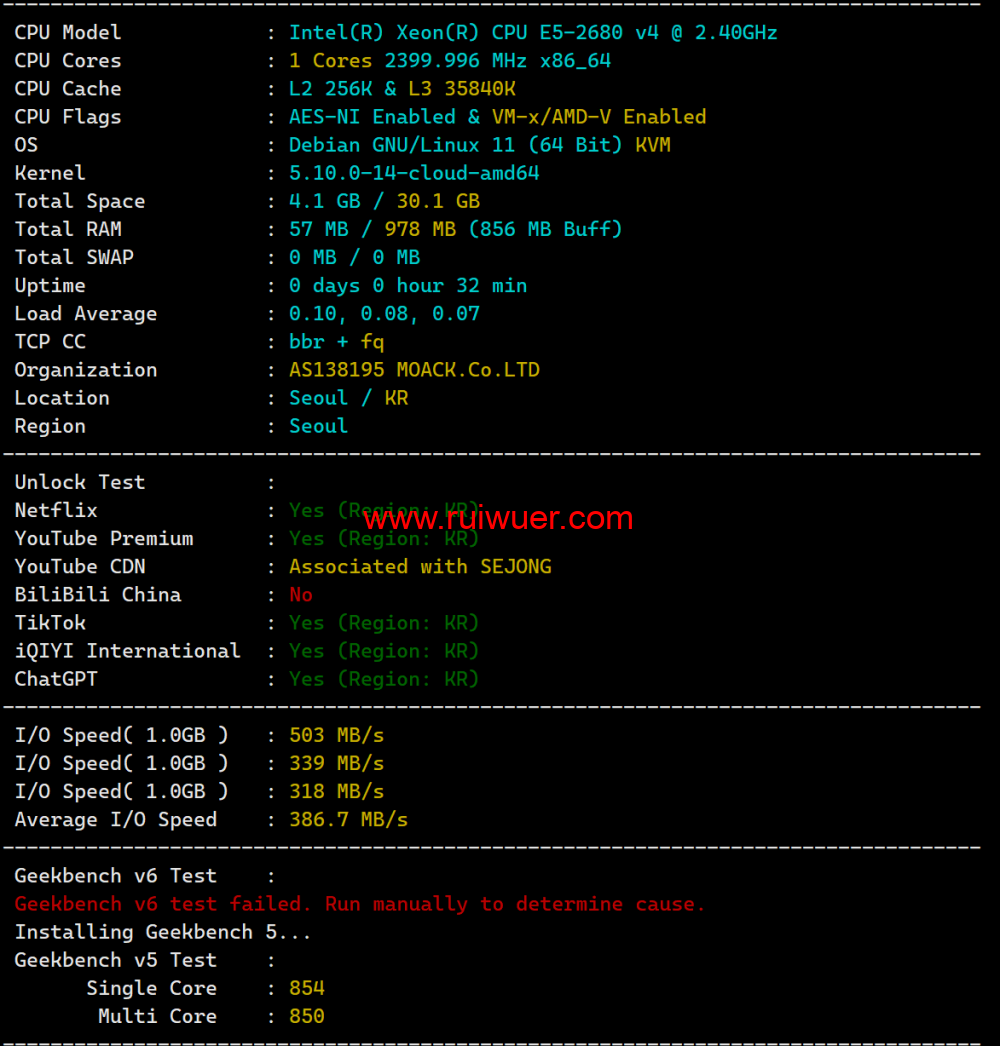Click the Load Average numbers
This screenshot has width=1000, height=1046.
(x=384, y=313)
